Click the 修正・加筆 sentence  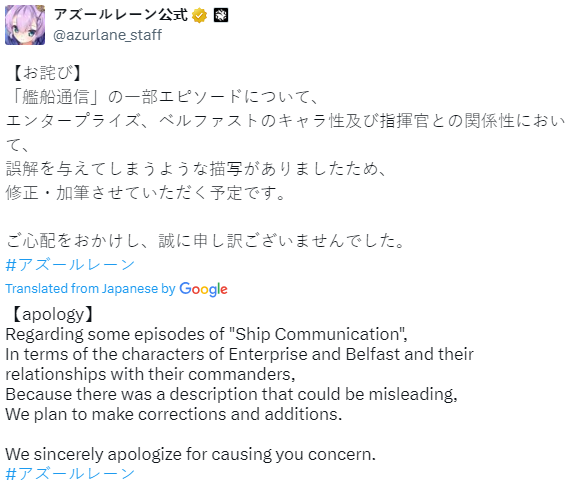click(146, 193)
